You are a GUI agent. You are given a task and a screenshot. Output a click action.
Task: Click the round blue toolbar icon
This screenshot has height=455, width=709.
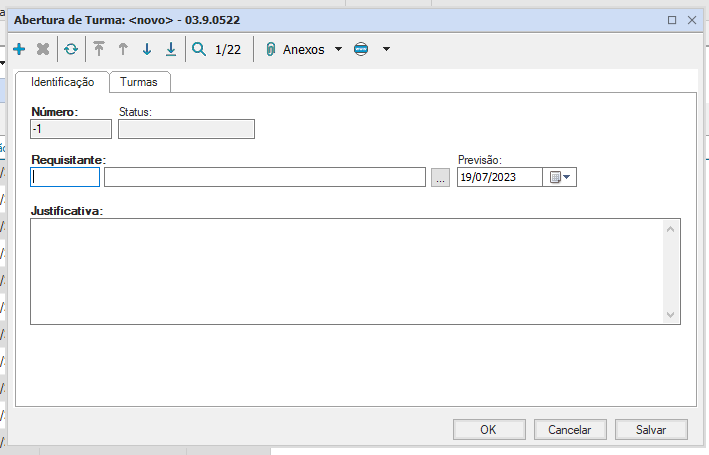point(361,49)
